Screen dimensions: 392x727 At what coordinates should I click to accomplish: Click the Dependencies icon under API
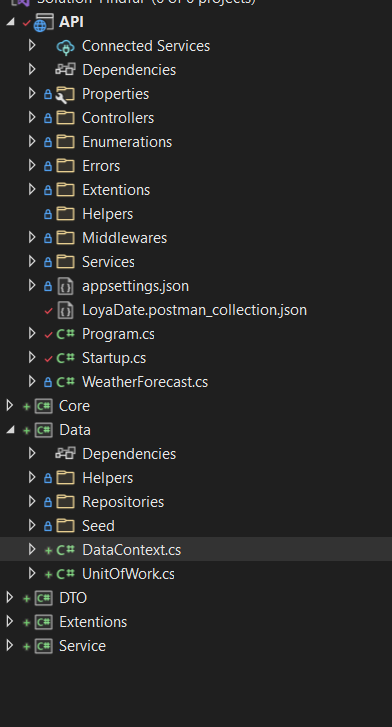click(65, 70)
